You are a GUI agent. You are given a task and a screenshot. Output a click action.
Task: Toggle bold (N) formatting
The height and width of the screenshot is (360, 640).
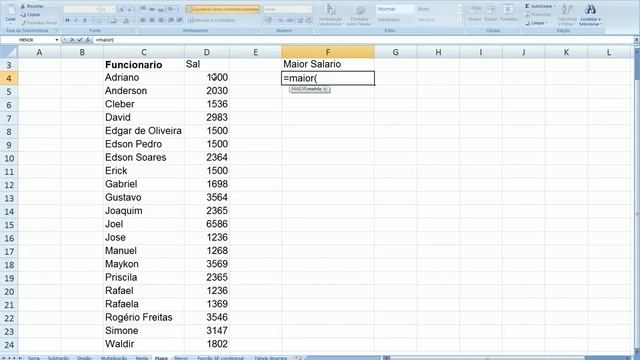[x=67, y=20]
